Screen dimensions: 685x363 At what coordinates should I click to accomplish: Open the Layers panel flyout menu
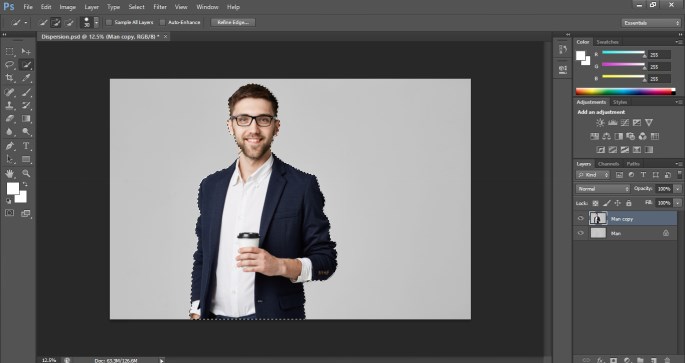coord(679,164)
